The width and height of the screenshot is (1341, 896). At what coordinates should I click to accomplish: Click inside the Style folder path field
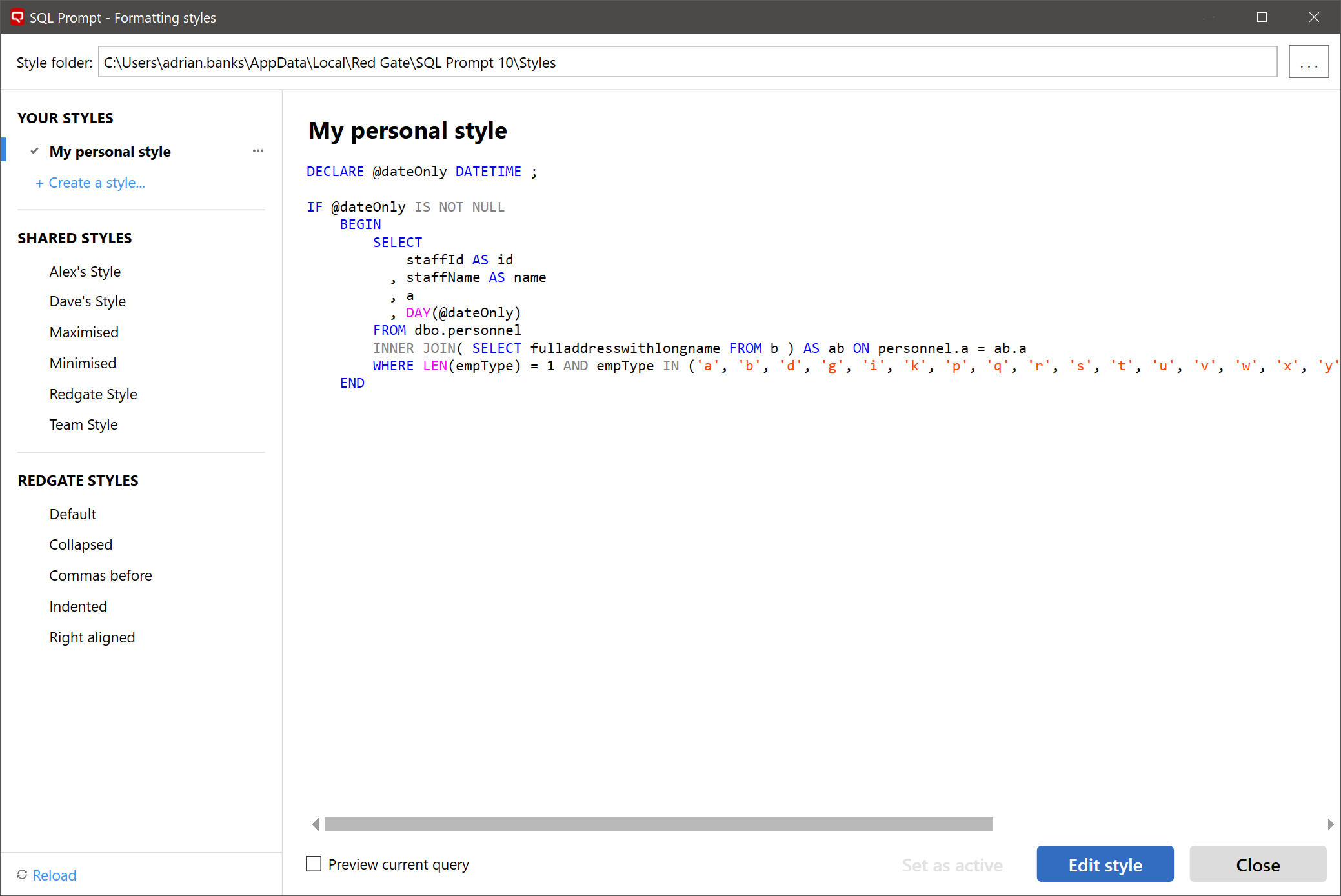click(x=687, y=62)
